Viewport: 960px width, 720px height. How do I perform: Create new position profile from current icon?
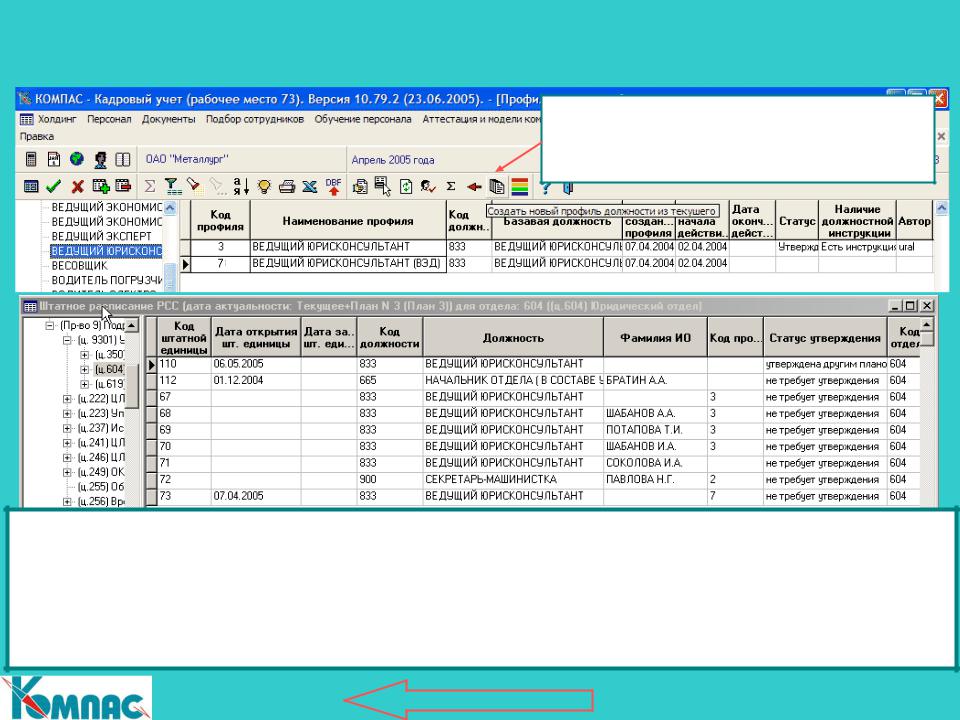(x=497, y=186)
